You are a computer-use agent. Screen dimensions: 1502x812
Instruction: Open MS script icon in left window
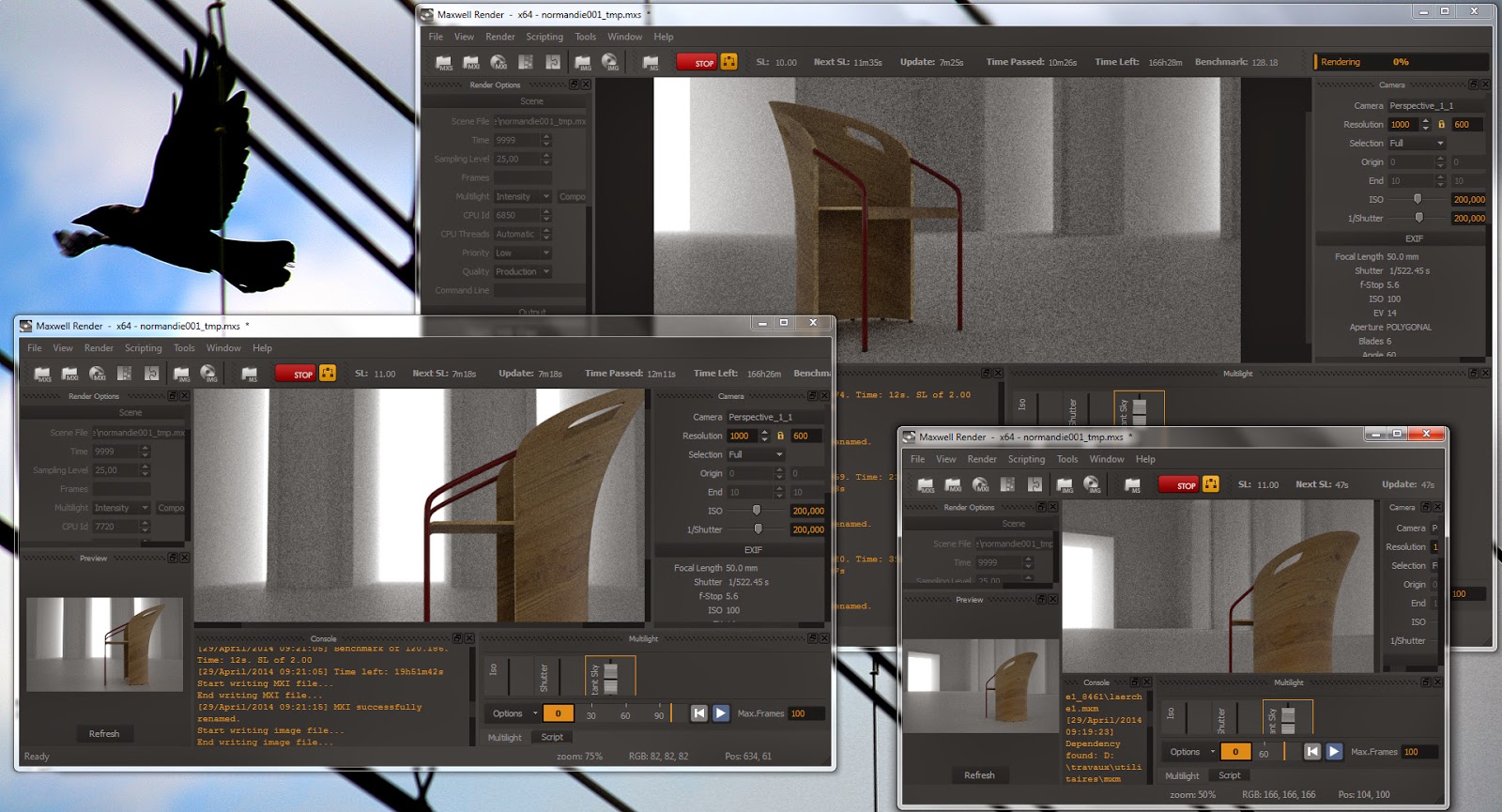(249, 374)
